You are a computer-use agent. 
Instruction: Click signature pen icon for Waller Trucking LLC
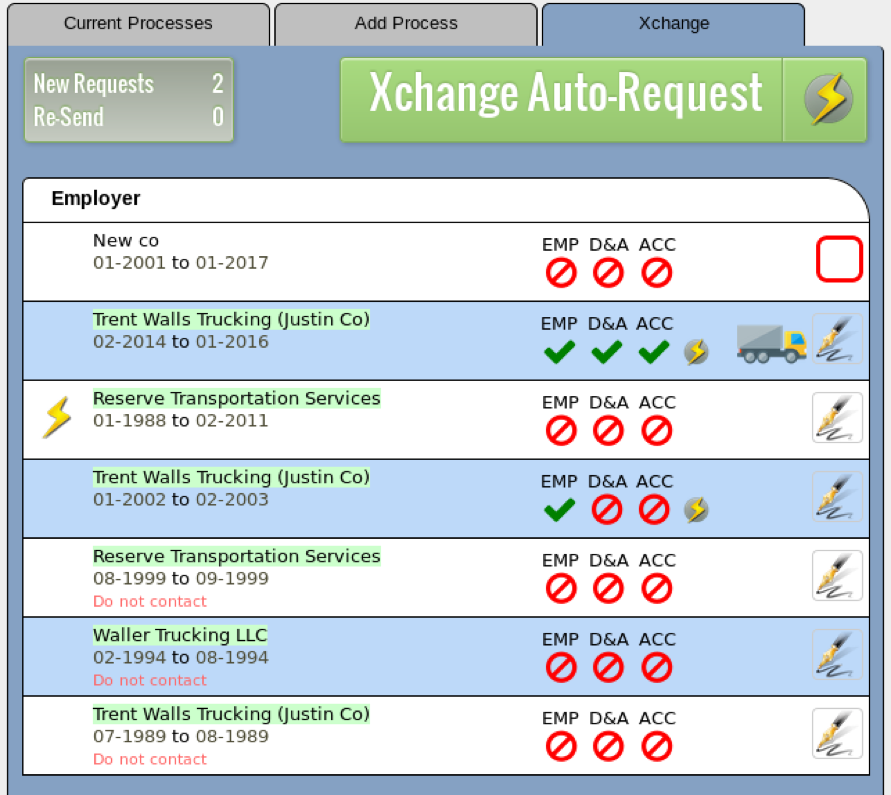[837, 655]
